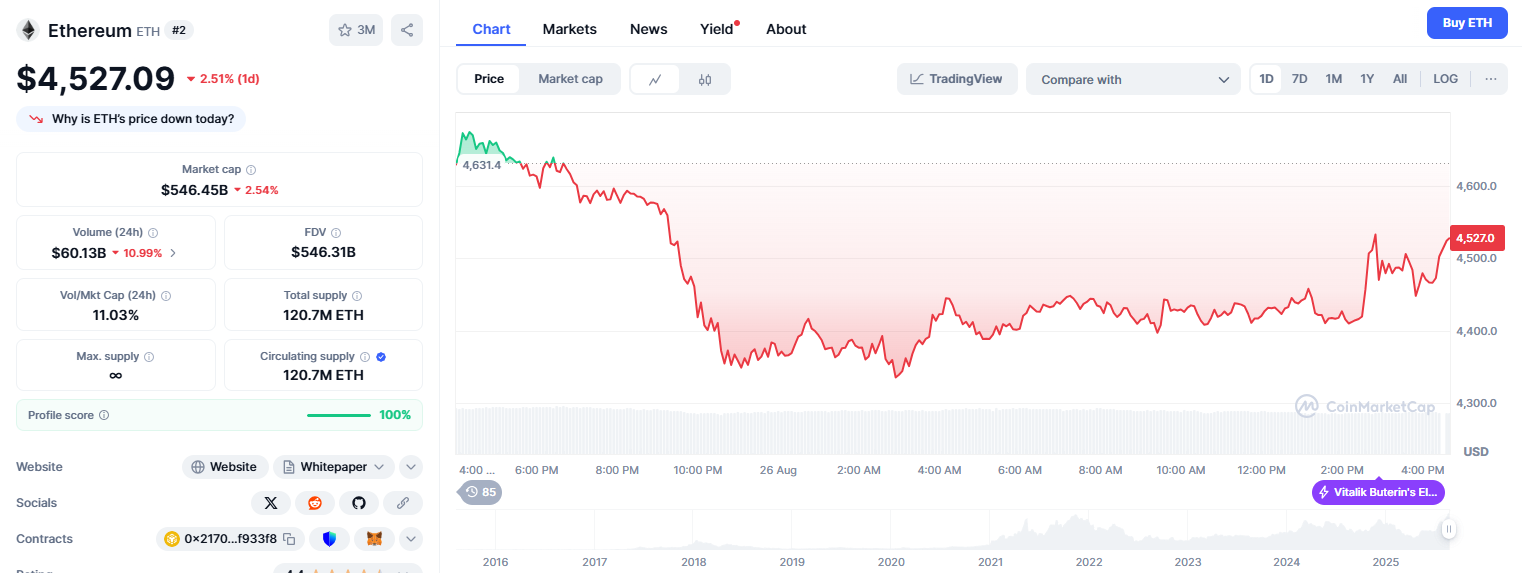The width and height of the screenshot is (1522, 573).
Task: Click the 11.03% Vol/Mkt Cap value
Action: pyautogui.click(x=115, y=315)
